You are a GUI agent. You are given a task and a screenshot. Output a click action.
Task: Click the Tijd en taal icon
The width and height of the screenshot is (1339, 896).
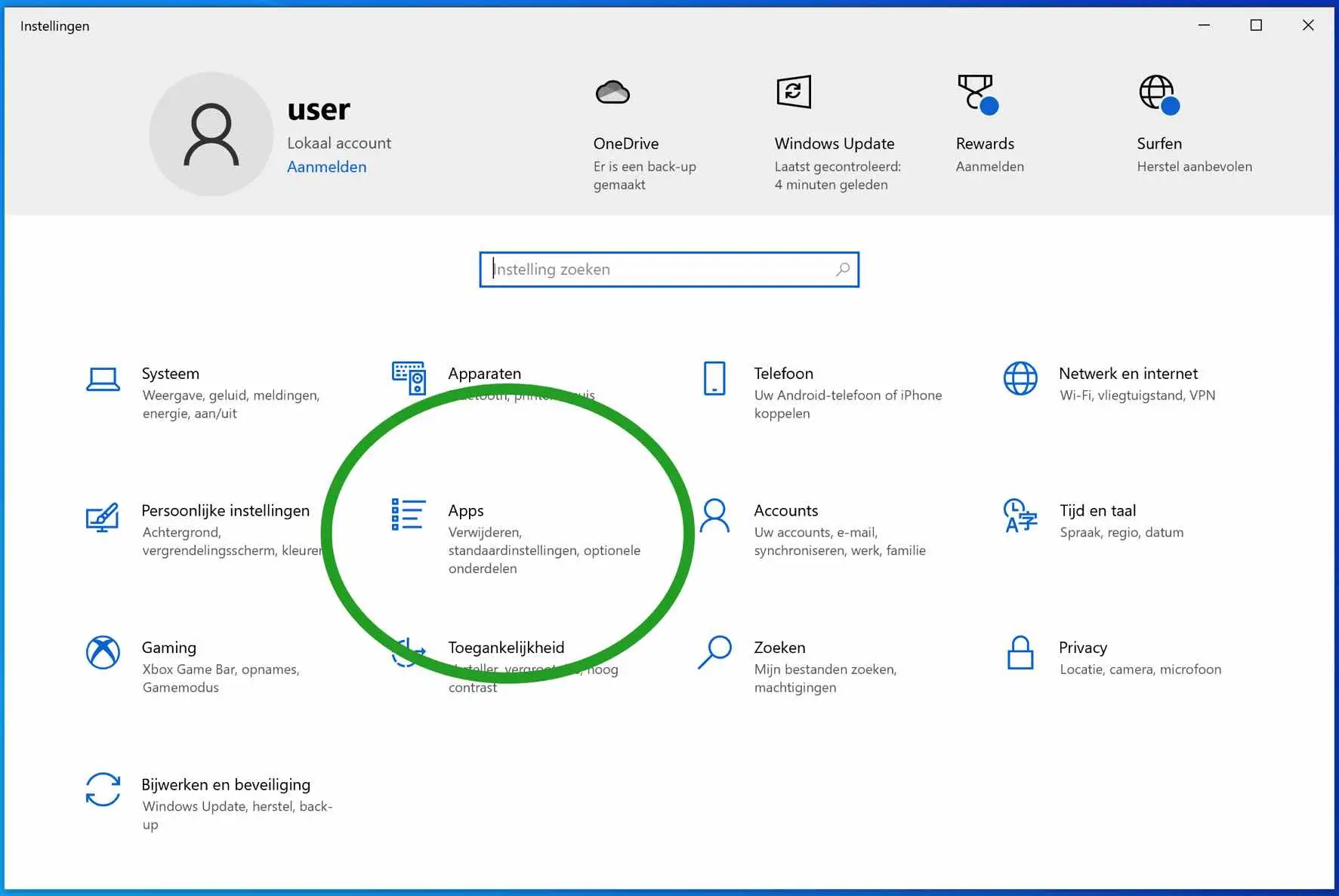pyautogui.click(x=1020, y=516)
